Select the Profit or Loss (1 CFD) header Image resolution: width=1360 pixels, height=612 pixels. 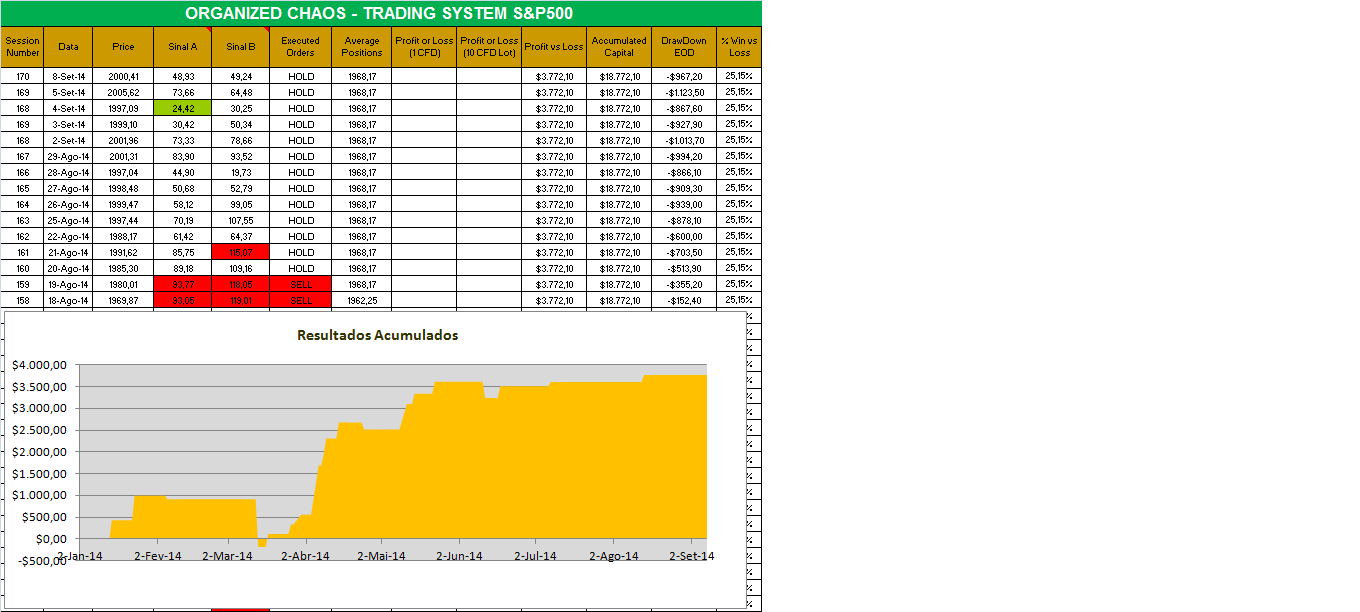click(x=424, y=47)
